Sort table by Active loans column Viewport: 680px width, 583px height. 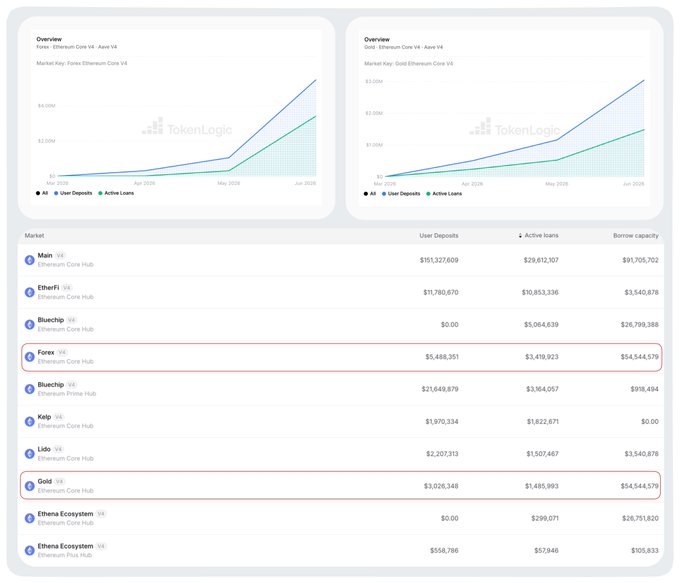pyautogui.click(x=541, y=236)
